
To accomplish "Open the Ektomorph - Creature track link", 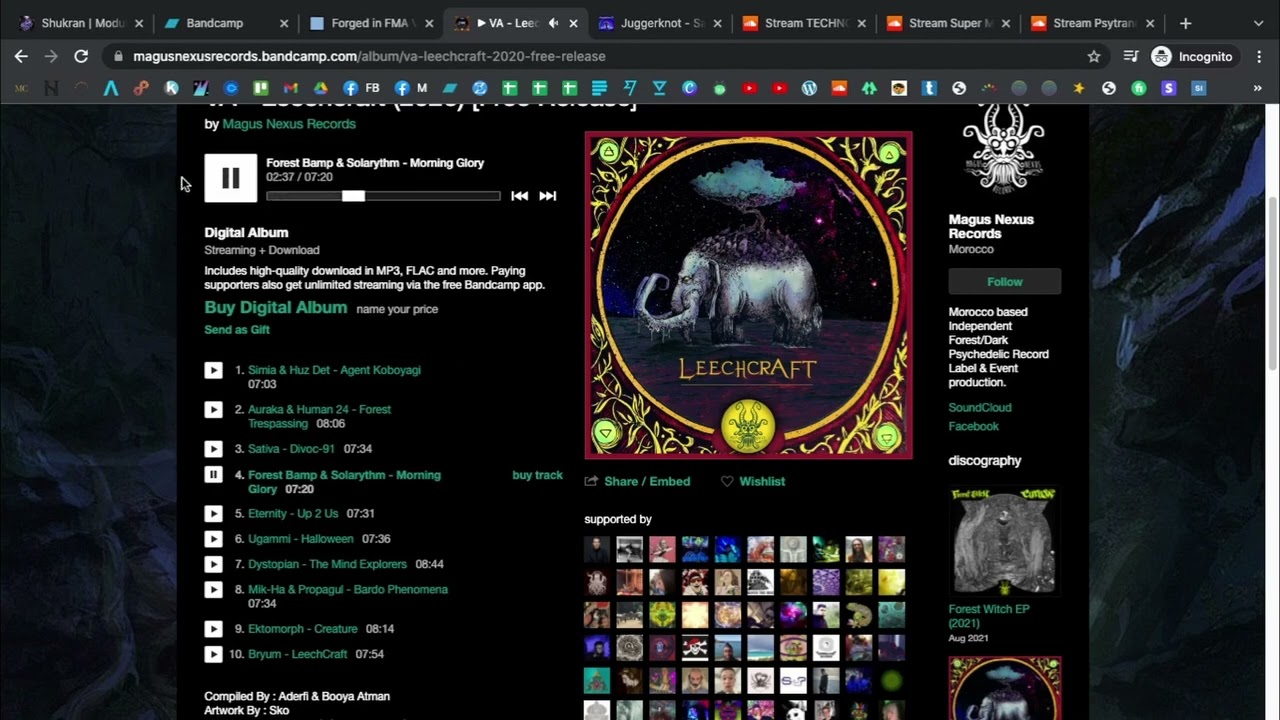I will 303,629.
